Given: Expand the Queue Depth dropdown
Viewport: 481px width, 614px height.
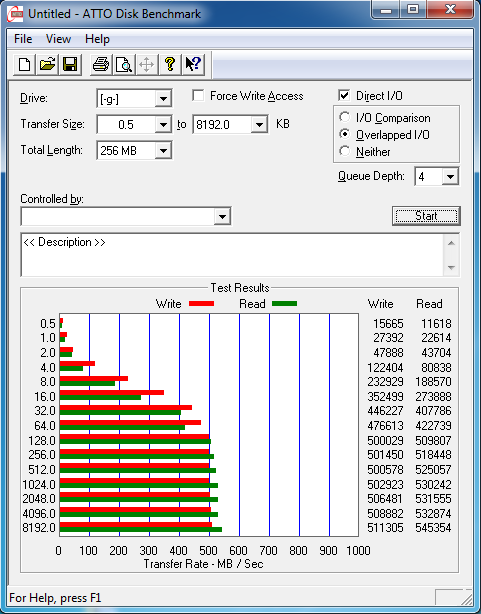Looking at the screenshot, I should [x=450, y=177].
